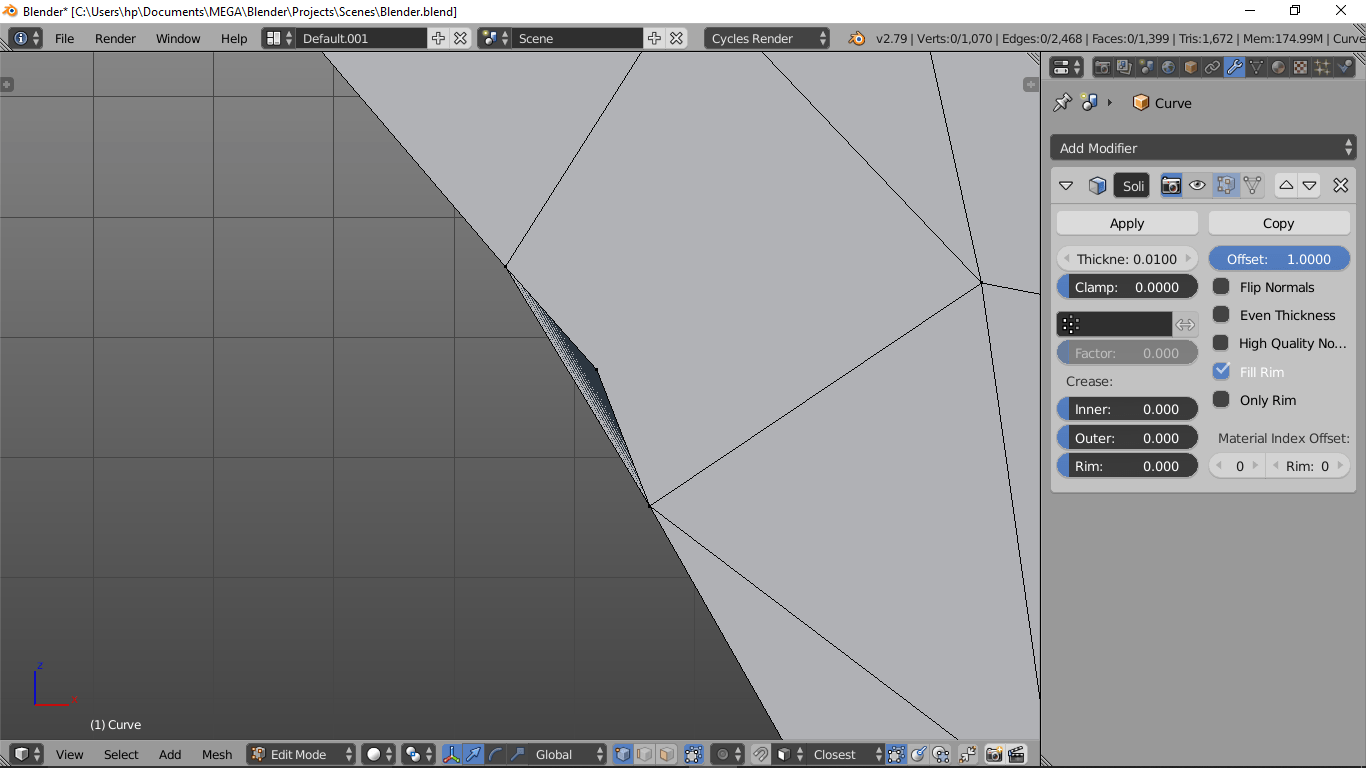This screenshot has width=1366, height=768.
Task: Select the Modifier properties wrench icon
Action: (x=1234, y=67)
